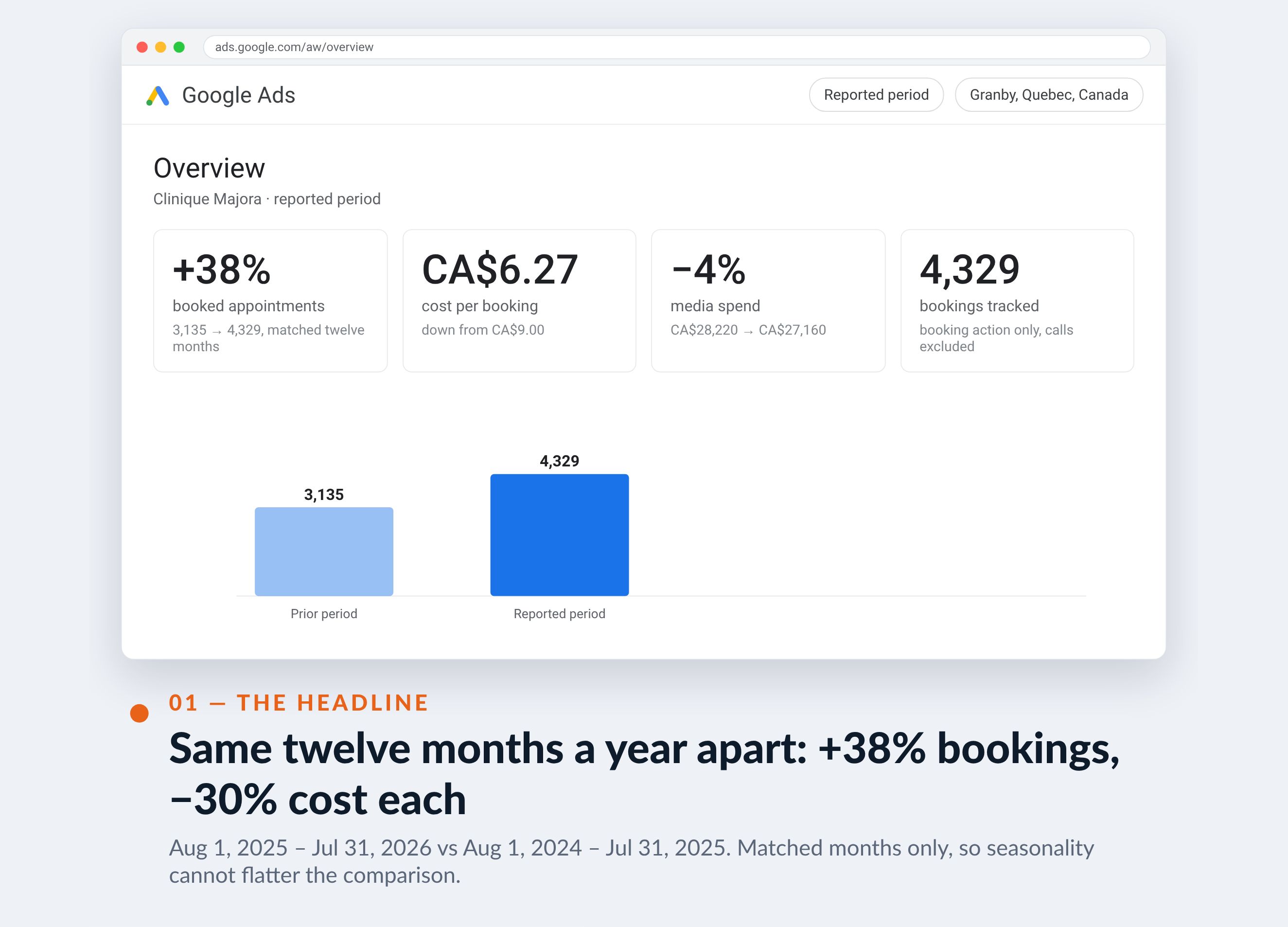Minimize window with yellow traffic-light button
Viewport: 1288px width, 927px height.
pyautogui.click(x=161, y=47)
